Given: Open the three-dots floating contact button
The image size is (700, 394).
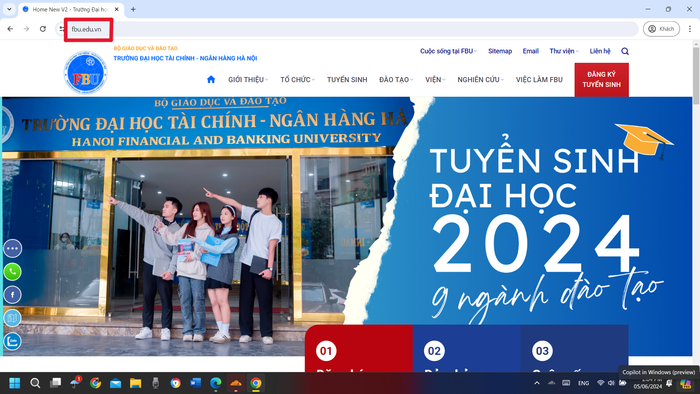Looking at the screenshot, I should pyautogui.click(x=12, y=248).
